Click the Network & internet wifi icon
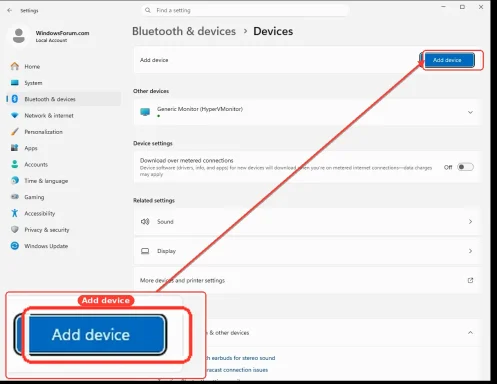497x384 pixels. point(15,115)
